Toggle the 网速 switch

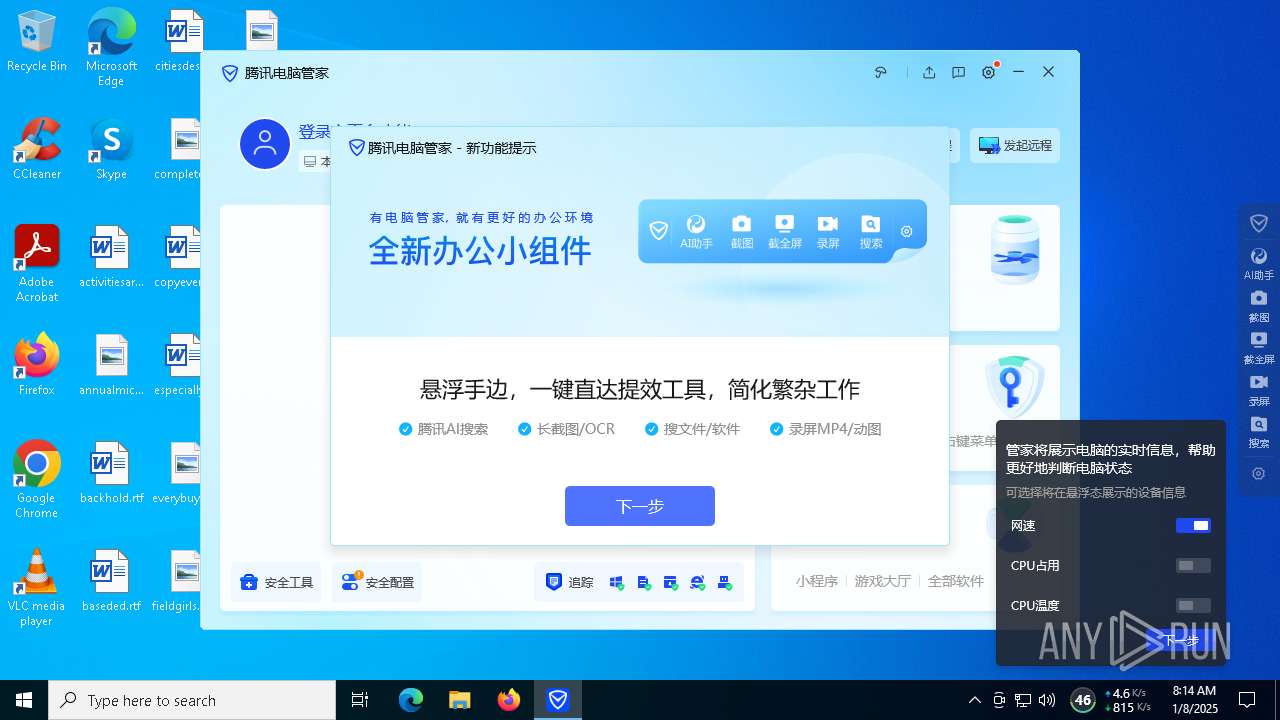tap(1193, 525)
